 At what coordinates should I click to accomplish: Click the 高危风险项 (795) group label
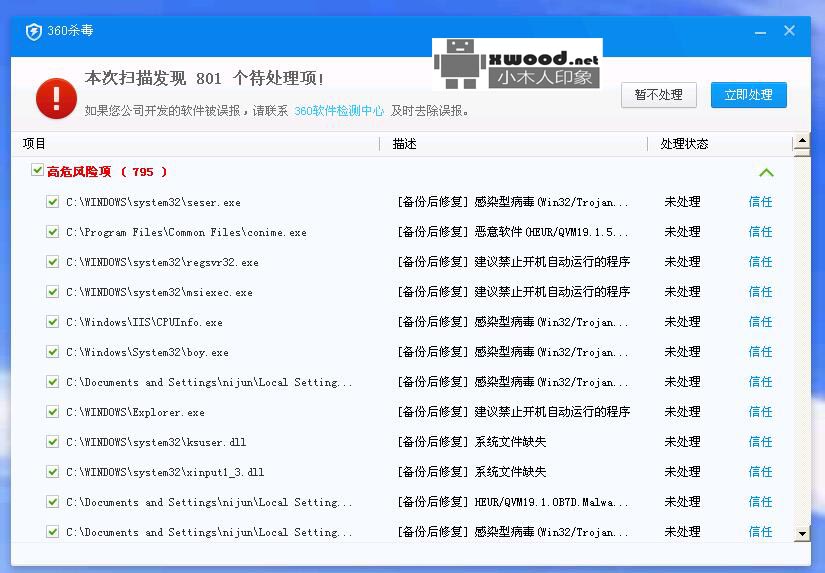pos(107,172)
